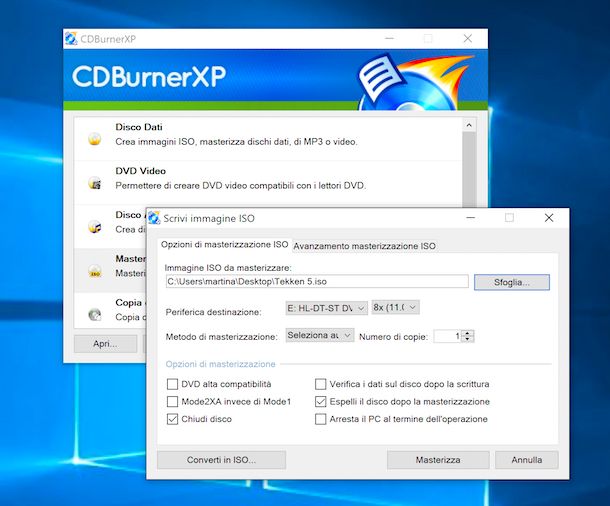This screenshot has width=610, height=506.
Task: Toggle Espelli il disco dopo la masterizzazione
Action: [x=321, y=401]
